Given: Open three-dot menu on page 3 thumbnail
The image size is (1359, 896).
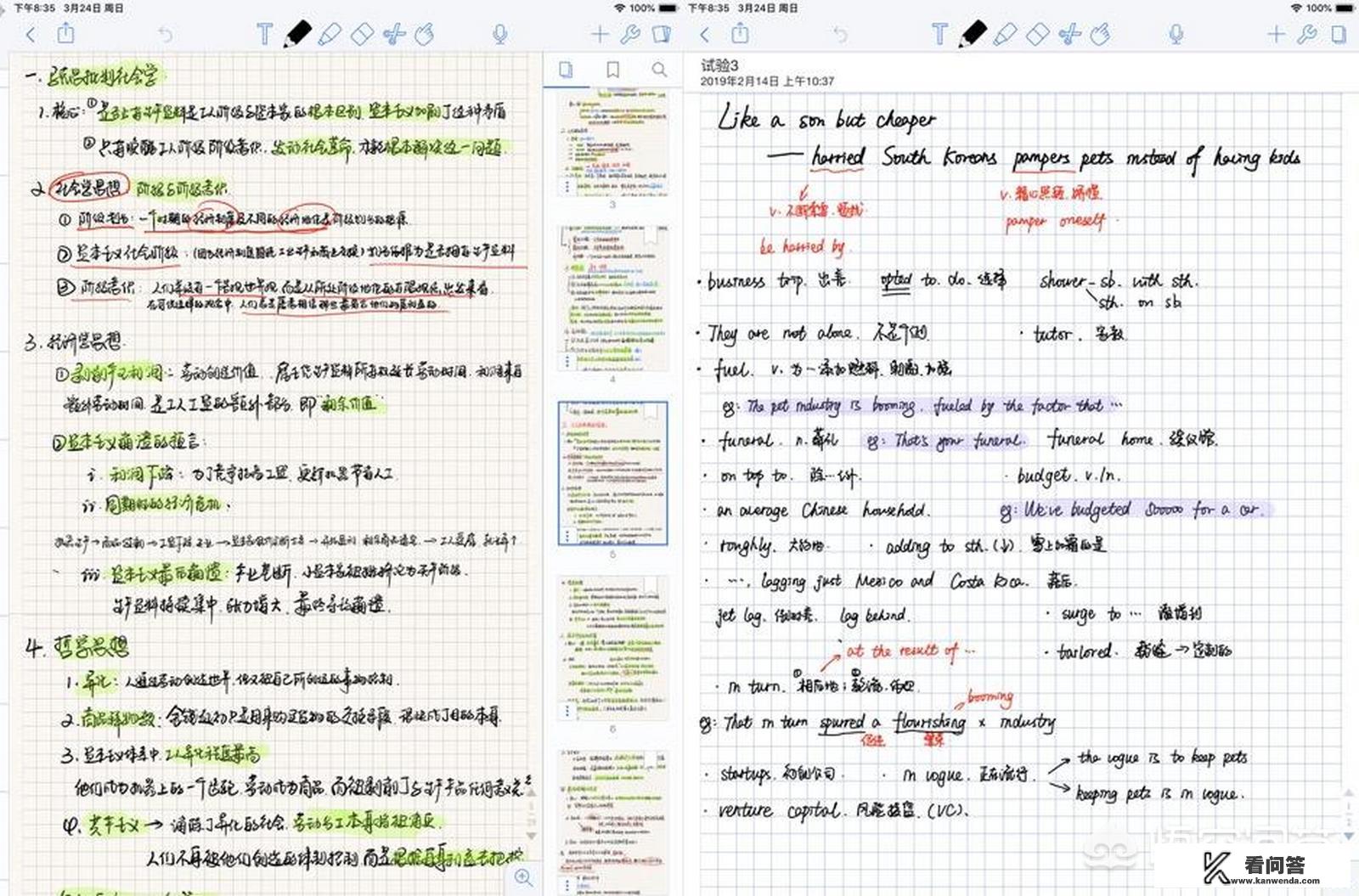Looking at the screenshot, I should [x=567, y=186].
